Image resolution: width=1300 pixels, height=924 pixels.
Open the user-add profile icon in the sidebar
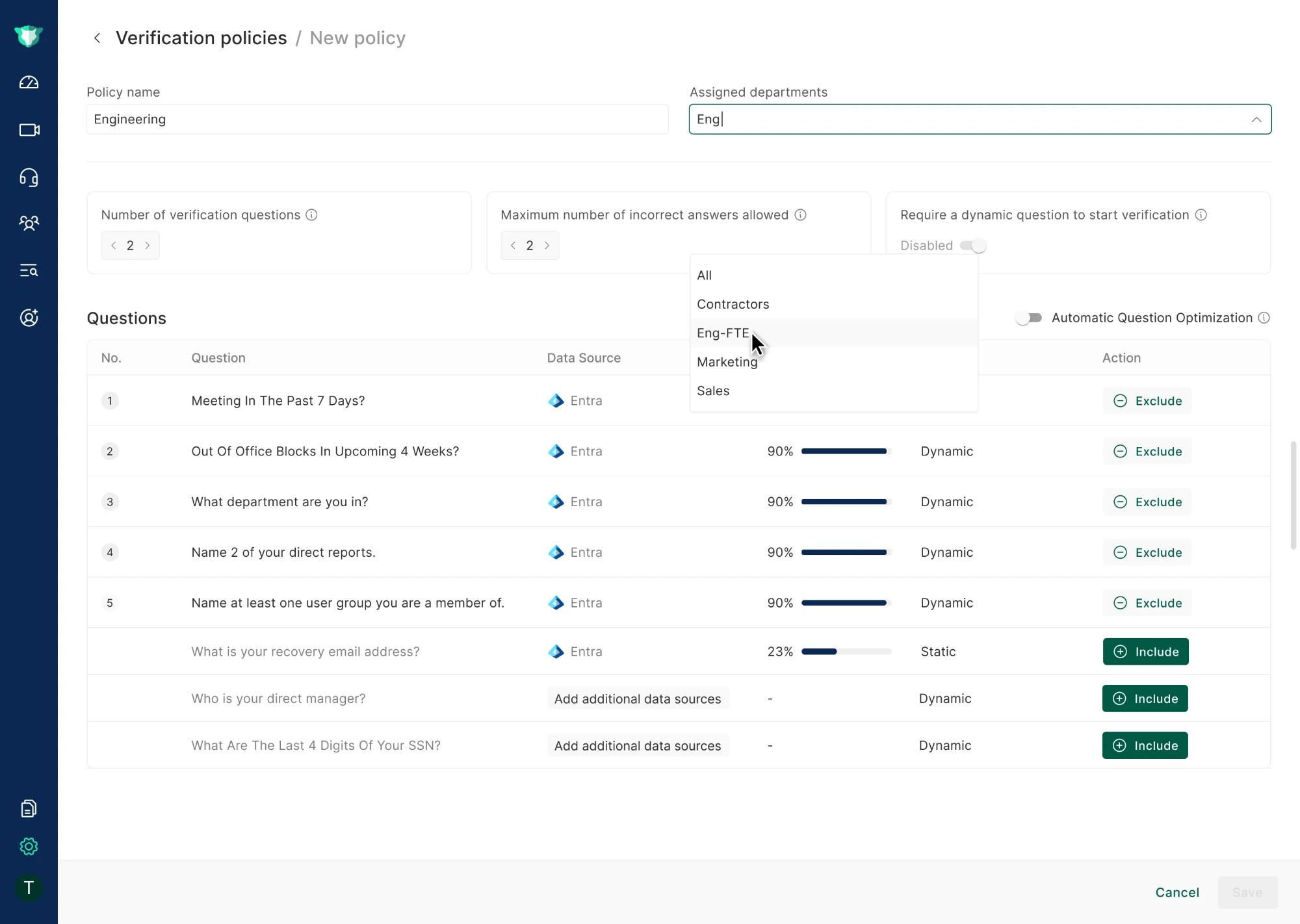point(29,317)
